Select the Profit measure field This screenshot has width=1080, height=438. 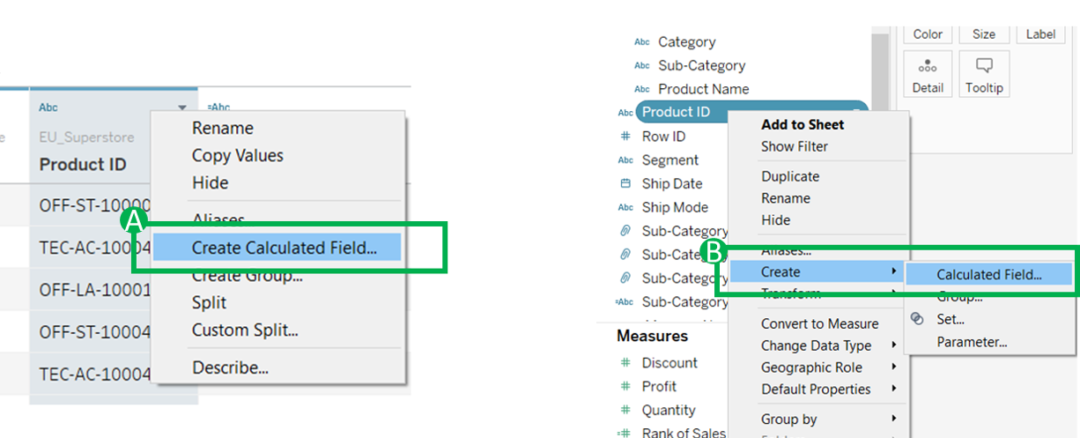[x=659, y=387]
